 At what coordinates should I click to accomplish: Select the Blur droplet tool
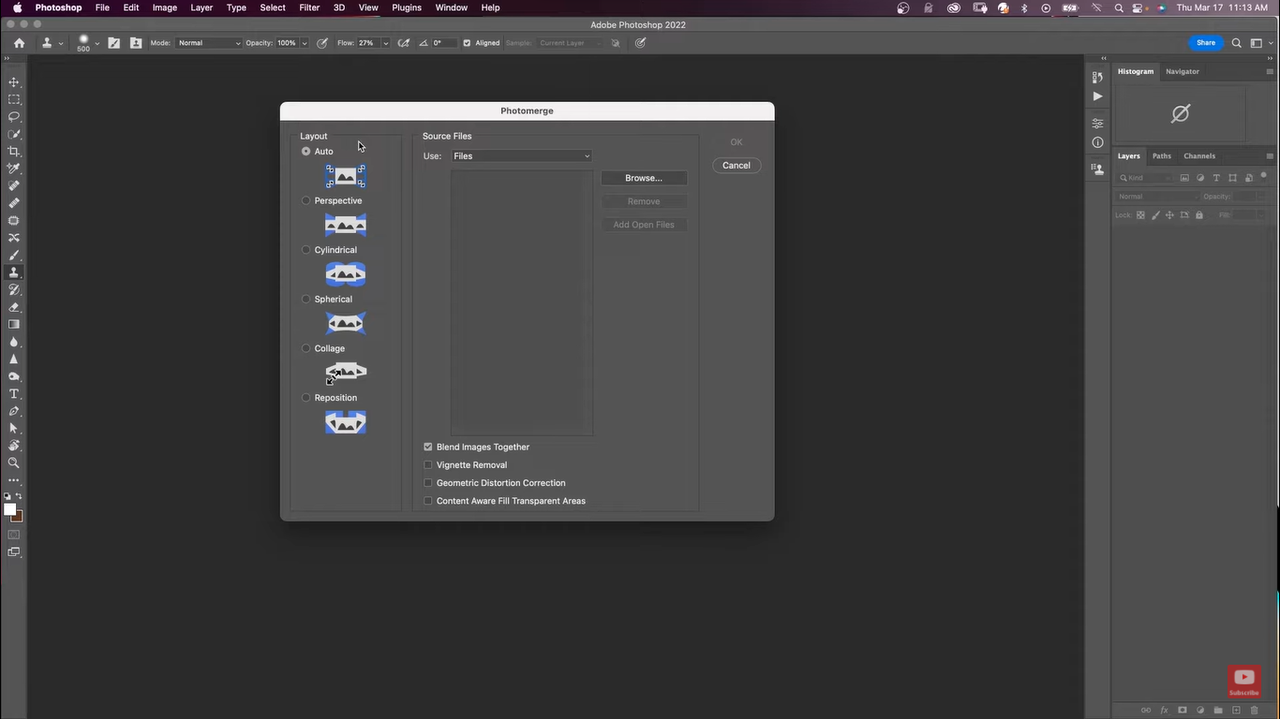[x=14, y=342]
